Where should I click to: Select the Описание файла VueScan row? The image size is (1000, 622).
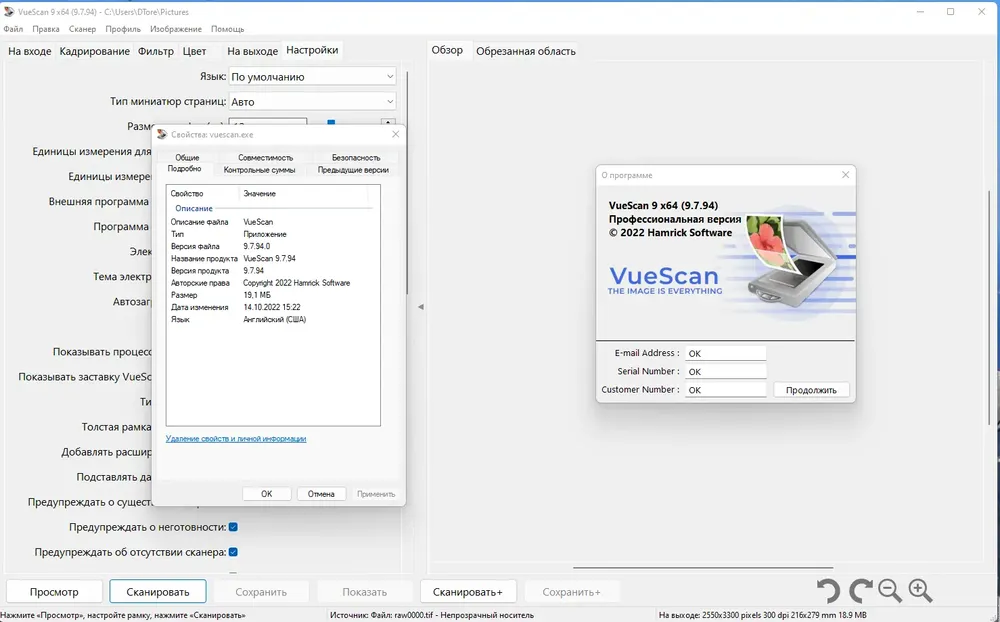pos(273,222)
